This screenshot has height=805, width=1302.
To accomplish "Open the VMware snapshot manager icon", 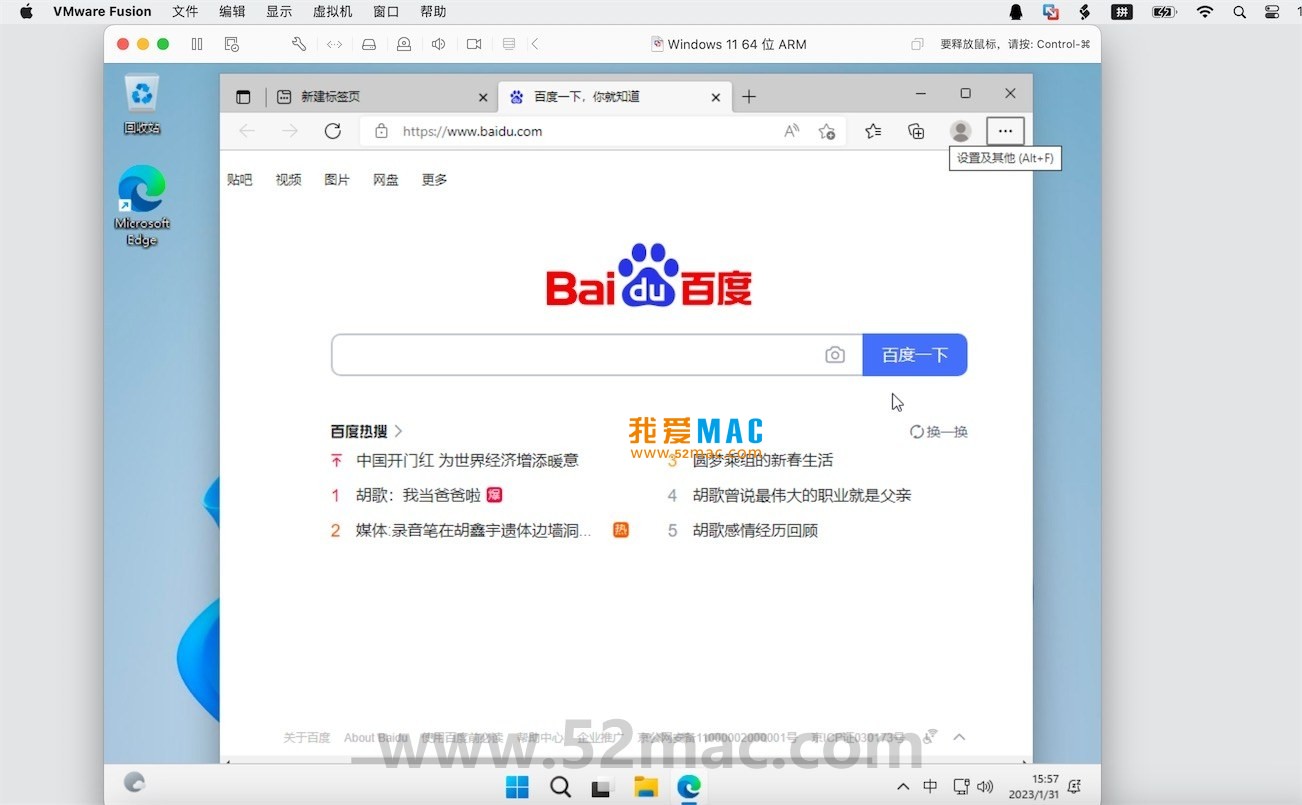I will pos(232,44).
